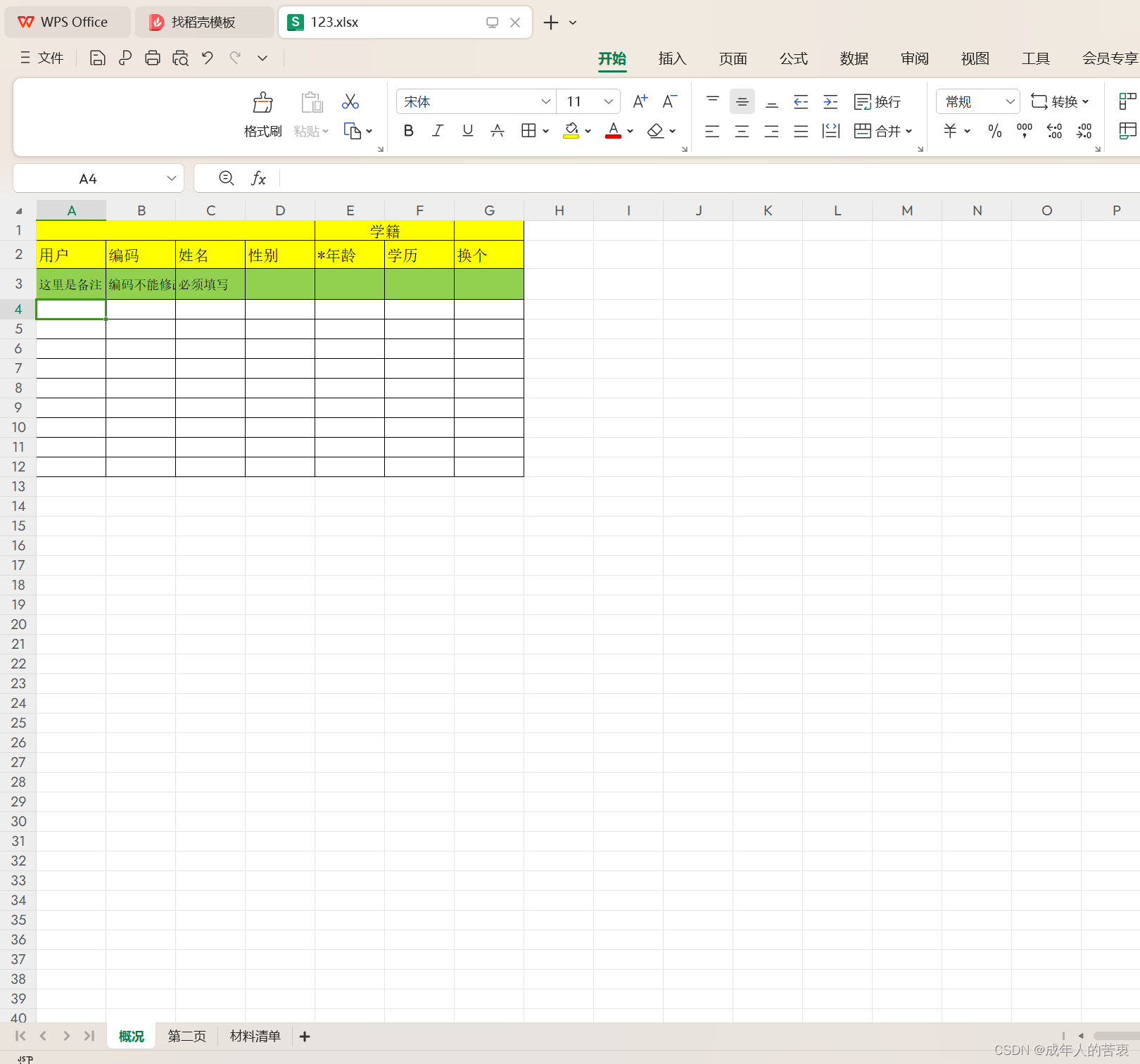Open the Insert (插入) ribbon tab
Screen dimensions: 1140x1064
coord(672,58)
